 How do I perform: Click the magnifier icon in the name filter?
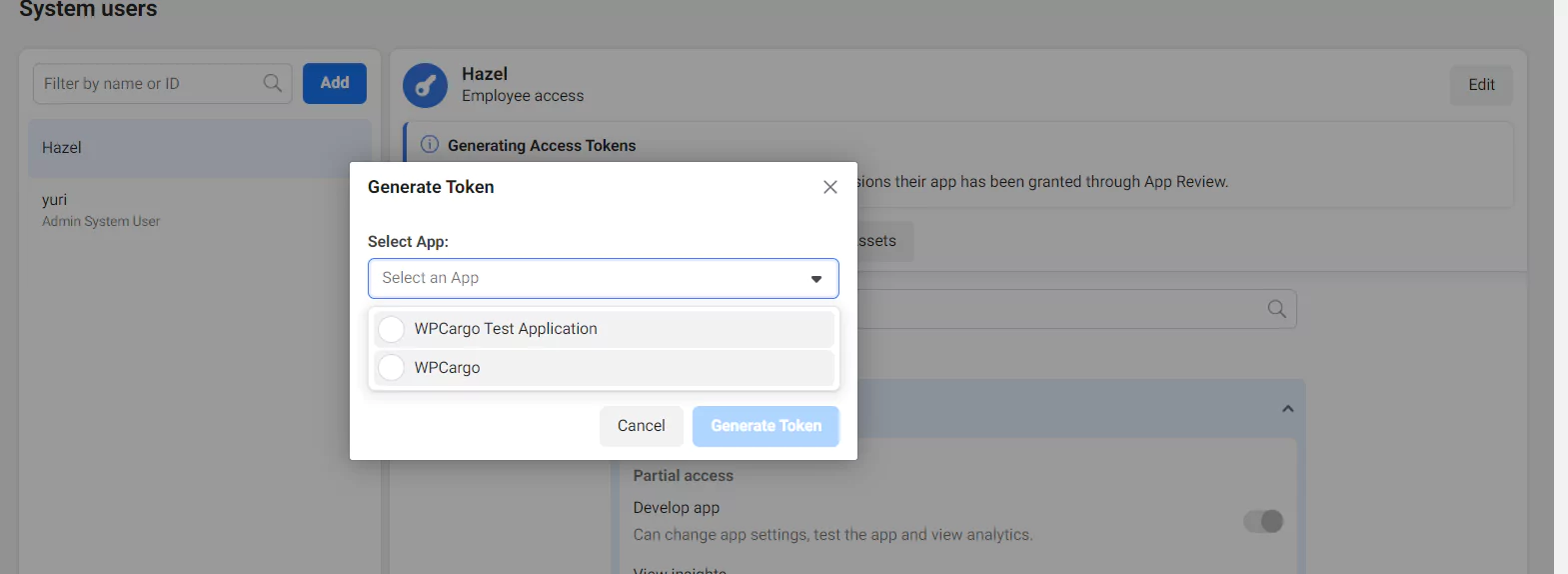tap(272, 83)
